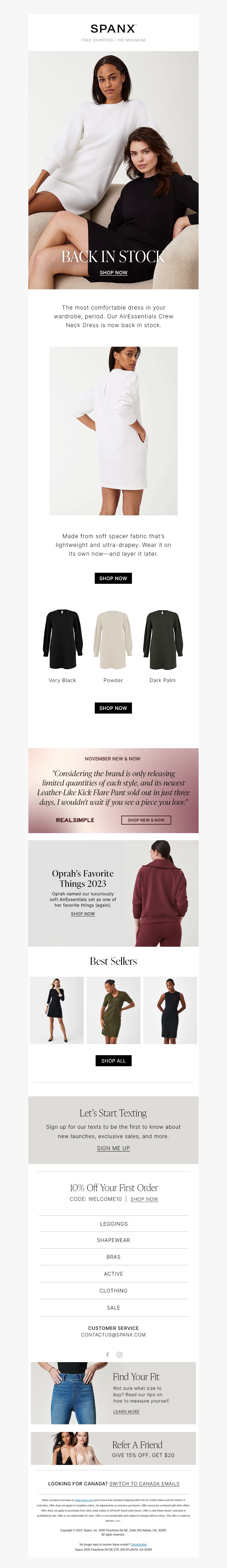Click the SPANX logo at top
Screen dimensions: 227x1568
[113, 29]
